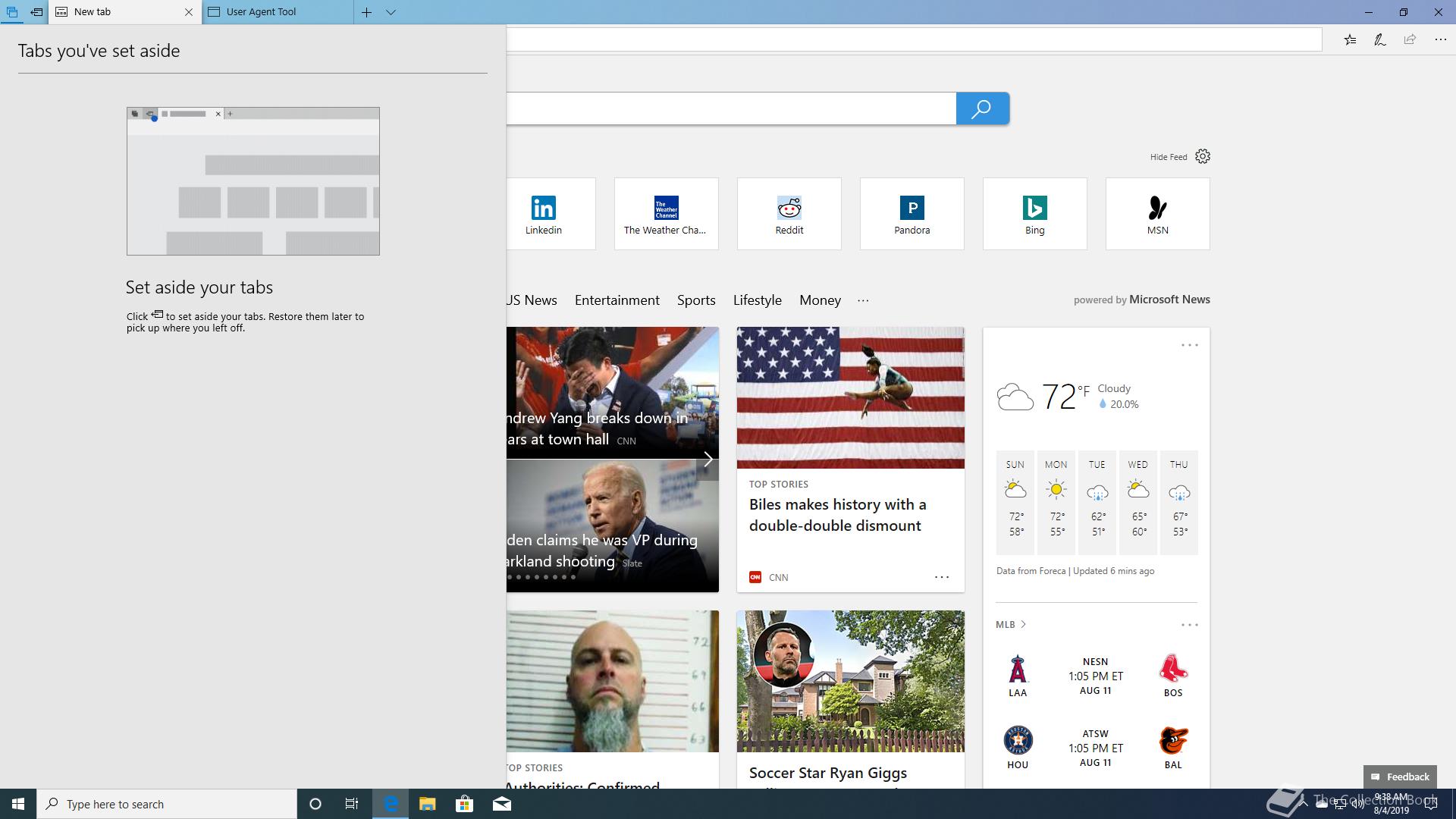Expand more feed categories ellipsis
Image resolution: width=1456 pixels, height=819 pixels.
pos(863,300)
